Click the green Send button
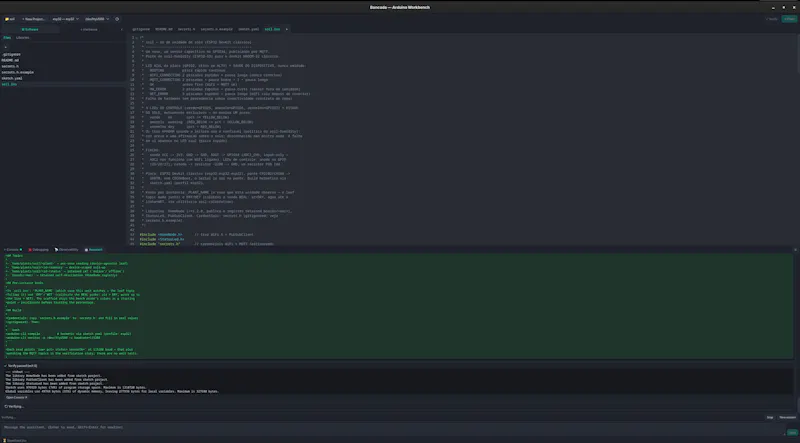This screenshot has height=443, width=800. point(792,432)
